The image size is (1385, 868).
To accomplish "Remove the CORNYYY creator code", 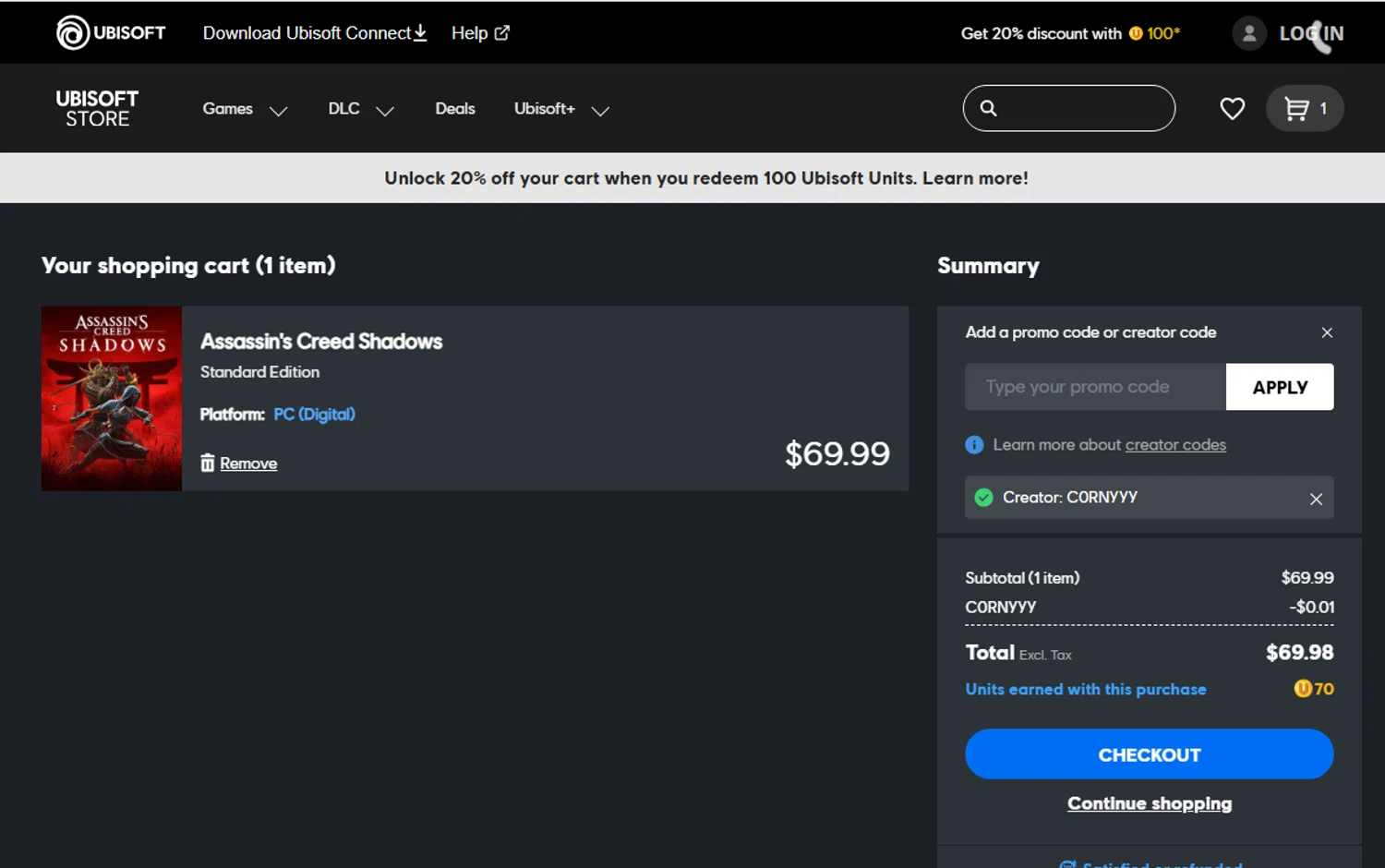I will click(x=1316, y=499).
